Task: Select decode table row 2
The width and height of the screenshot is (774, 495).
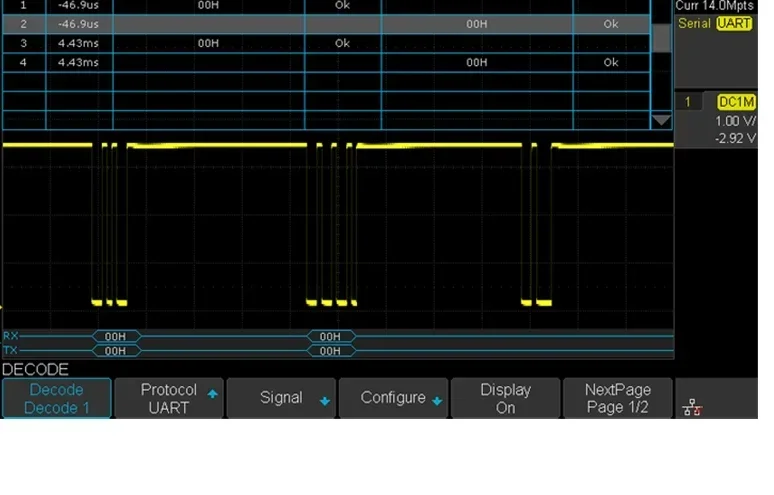Action: point(326,24)
